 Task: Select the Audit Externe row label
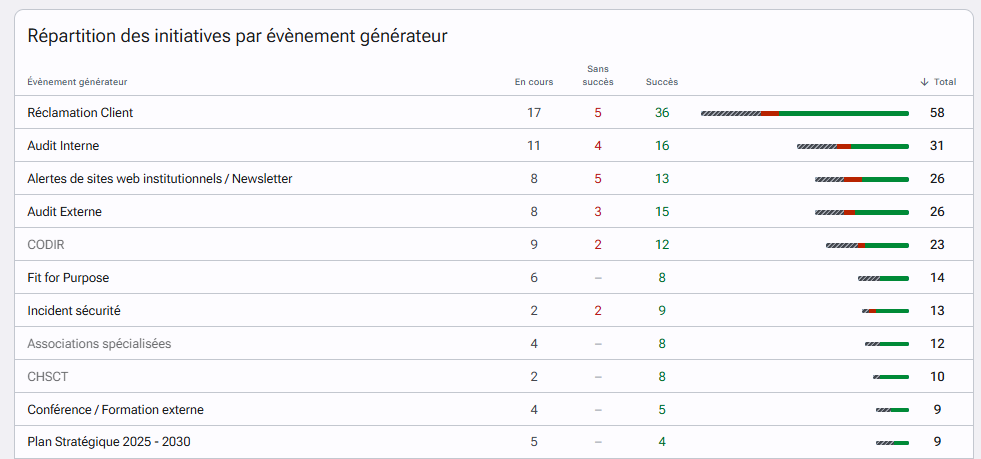coord(64,212)
